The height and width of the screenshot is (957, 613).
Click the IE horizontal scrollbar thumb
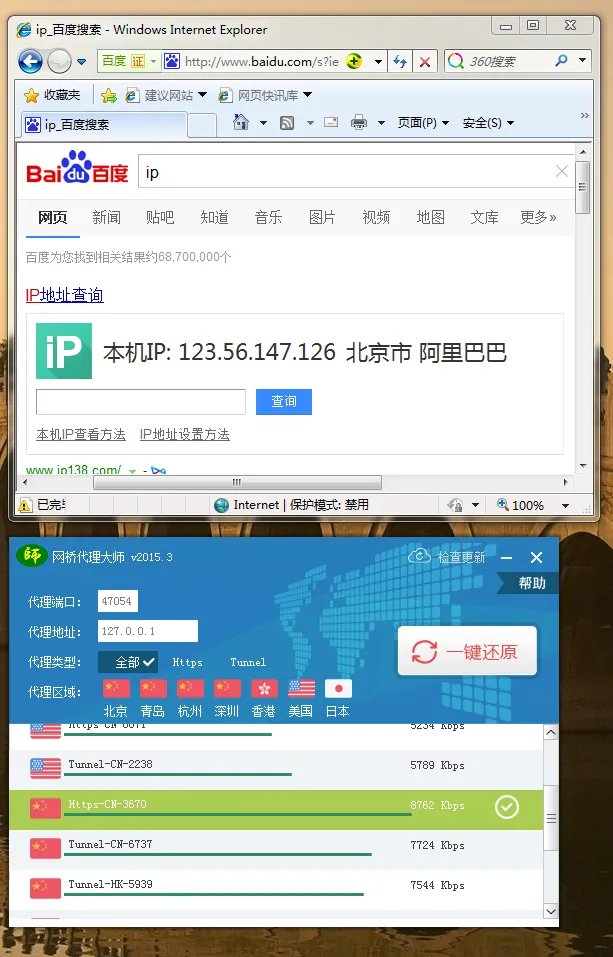pyautogui.click(x=237, y=482)
